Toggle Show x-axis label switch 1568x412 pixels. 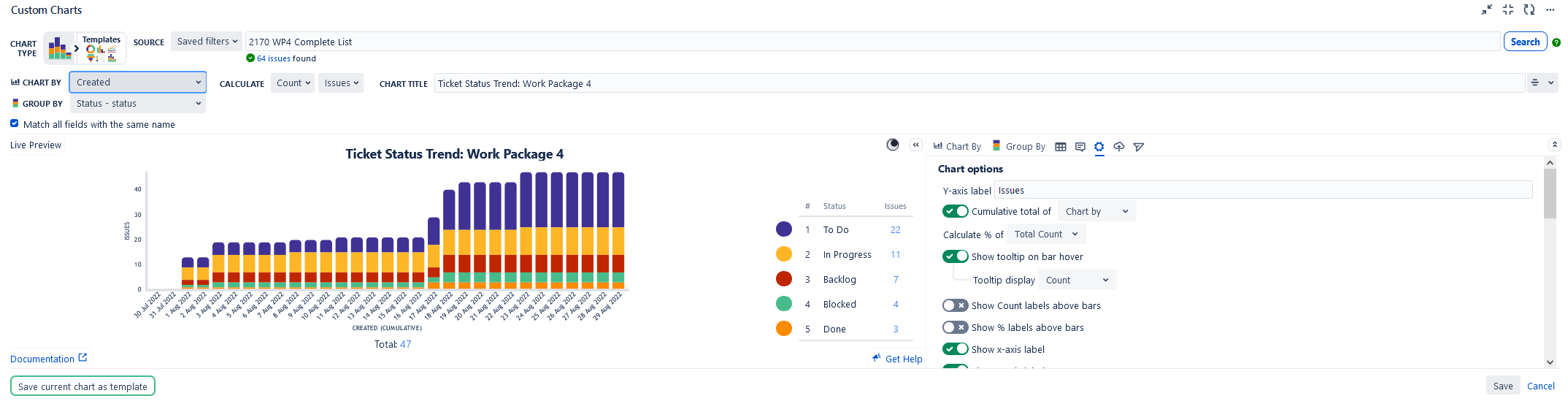(x=955, y=349)
